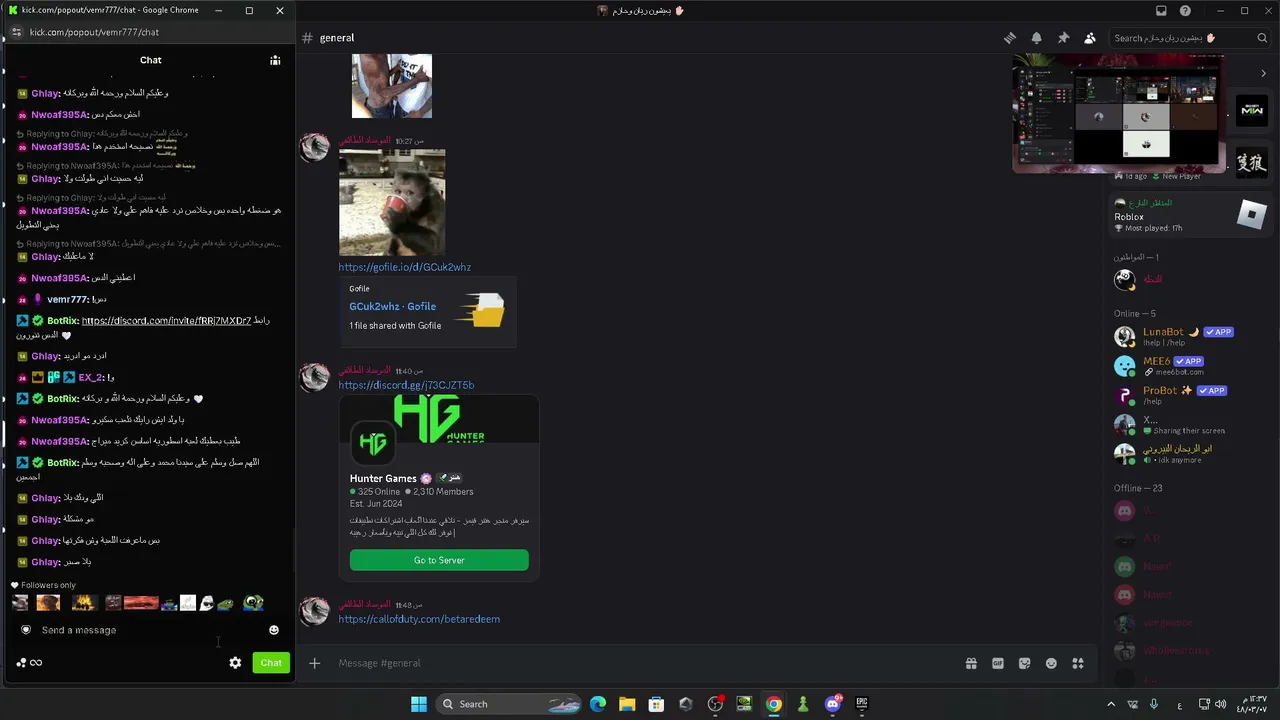Open GCuk2whz - Gofile embed title

(392, 306)
